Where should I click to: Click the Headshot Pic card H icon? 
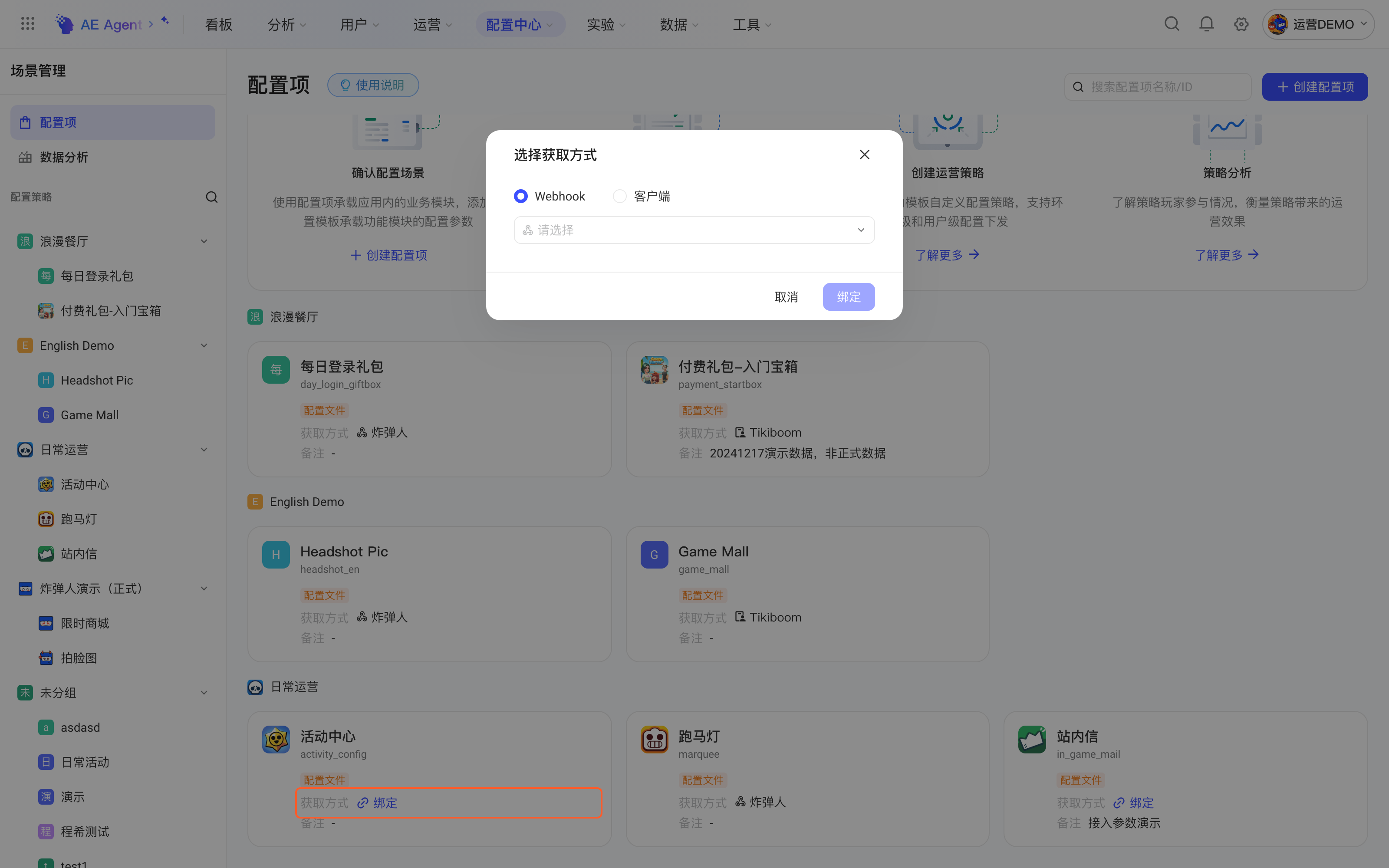[276, 555]
